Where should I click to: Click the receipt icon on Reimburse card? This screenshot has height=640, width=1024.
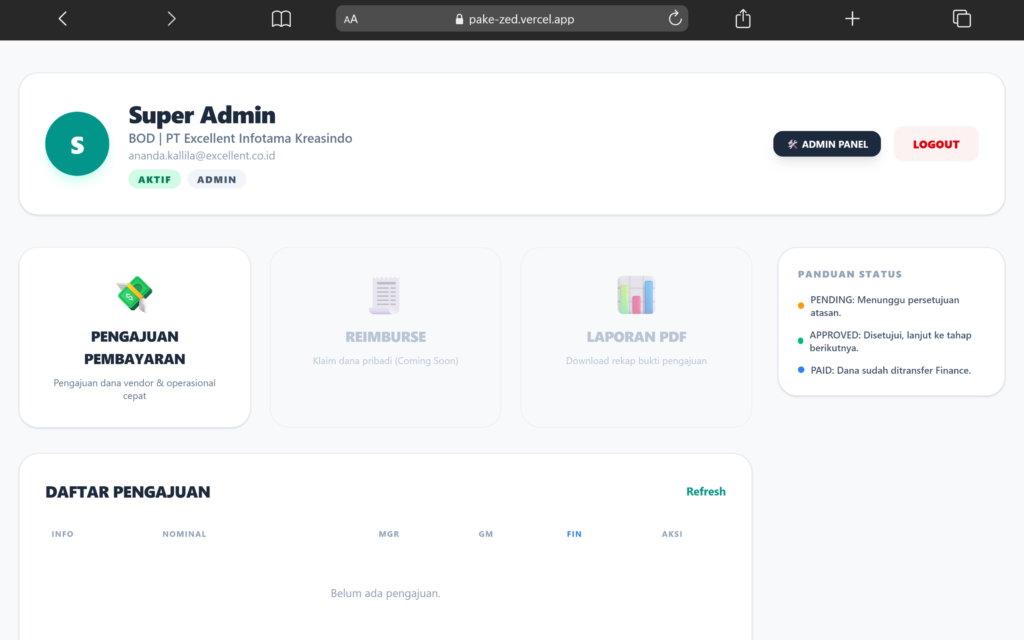point(385,296)
